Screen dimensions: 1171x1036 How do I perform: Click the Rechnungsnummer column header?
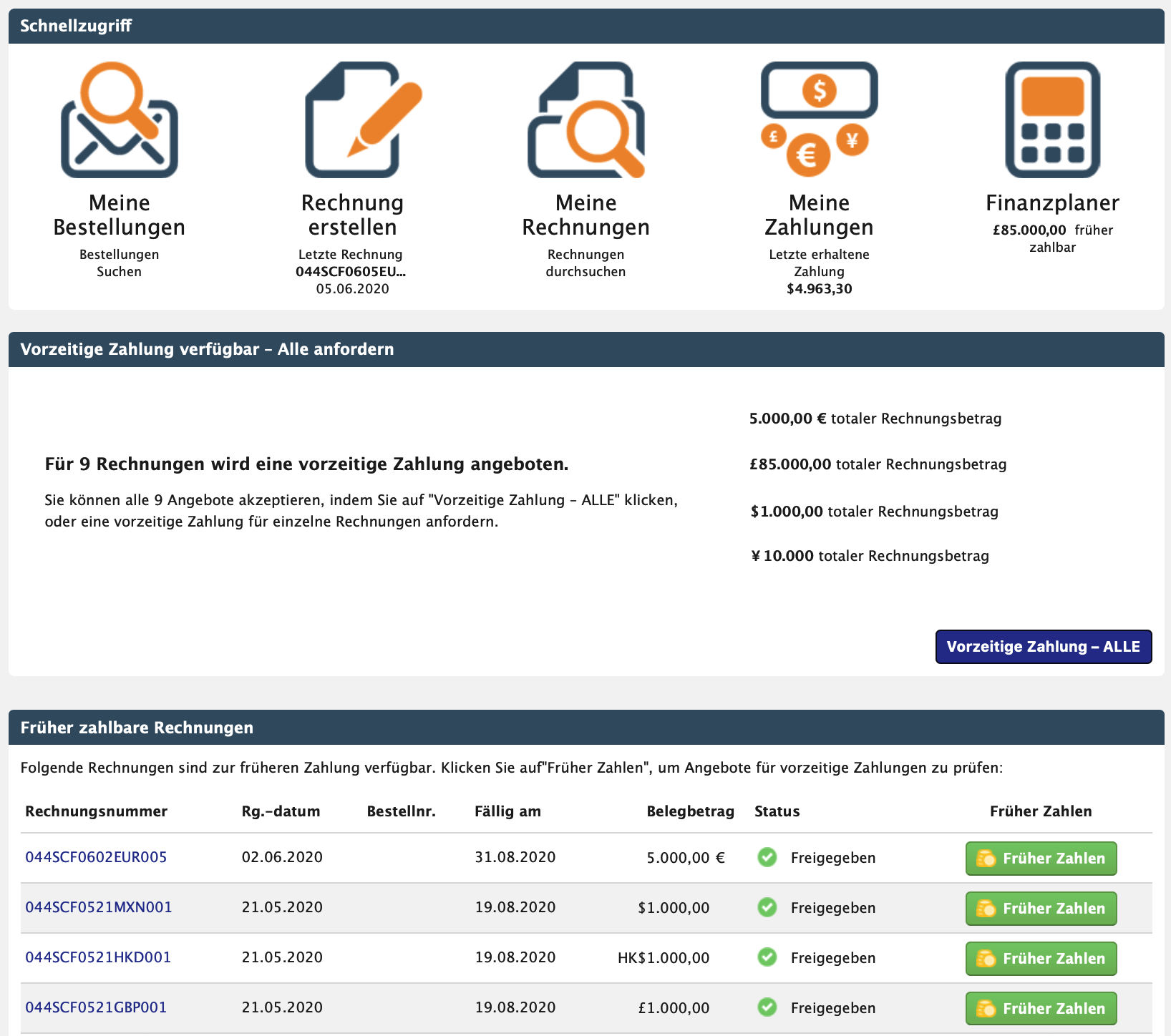click(96, 811)
